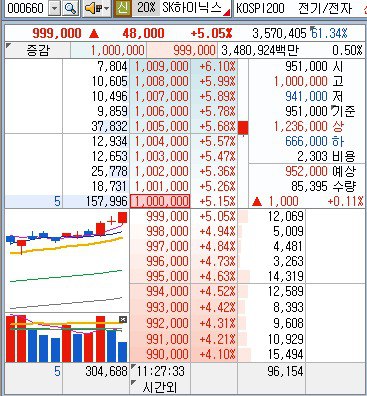
Task: Click the lower limit 666,000 하
Action: (x=314, y=141)
